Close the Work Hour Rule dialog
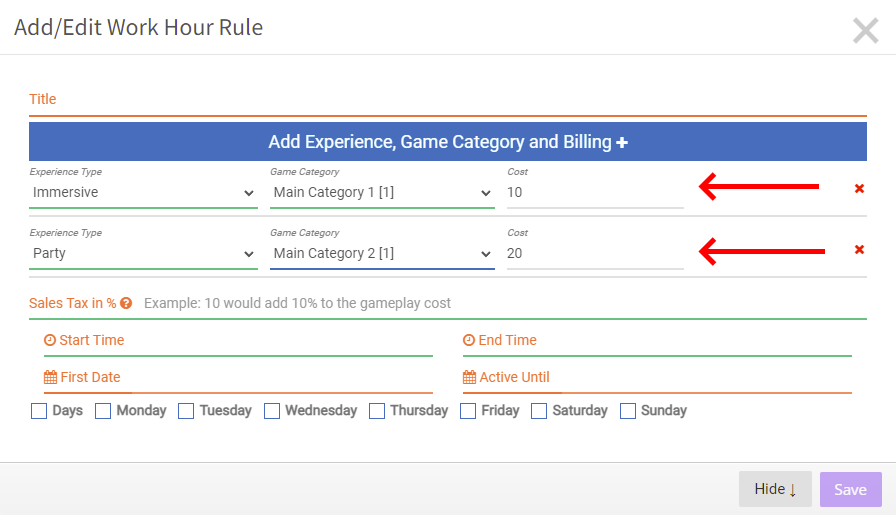This screenshot has height=515, width=896. (x=866, y=30)
